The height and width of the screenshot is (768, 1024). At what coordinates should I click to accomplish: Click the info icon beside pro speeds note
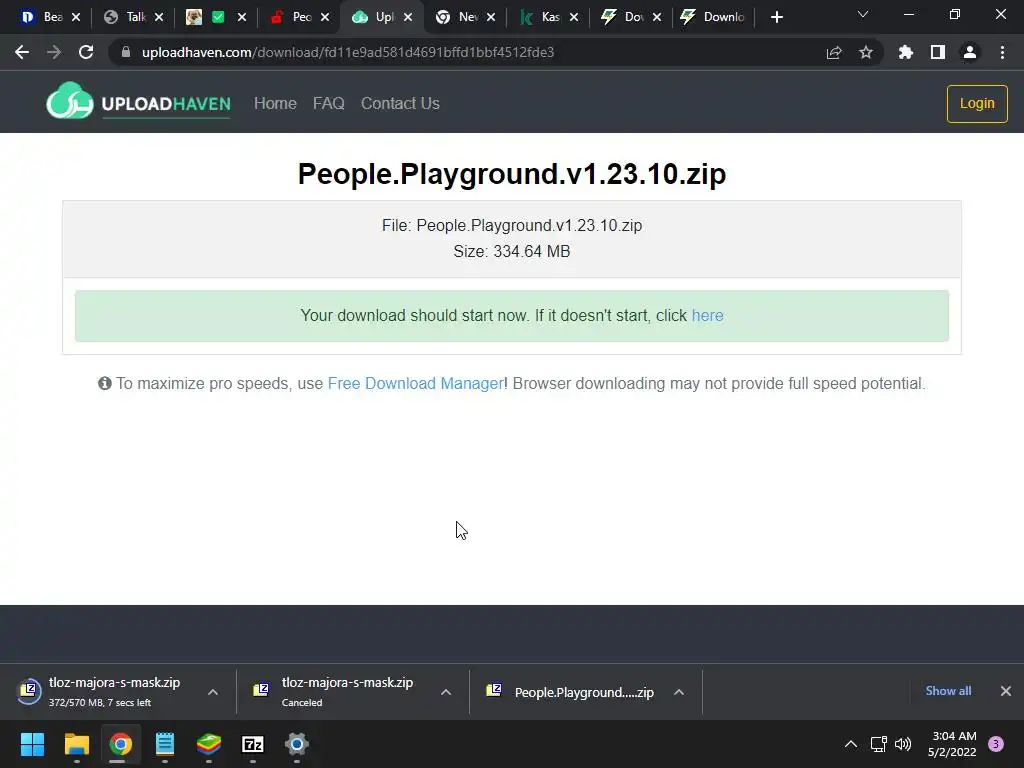click(x=104, y=383)
